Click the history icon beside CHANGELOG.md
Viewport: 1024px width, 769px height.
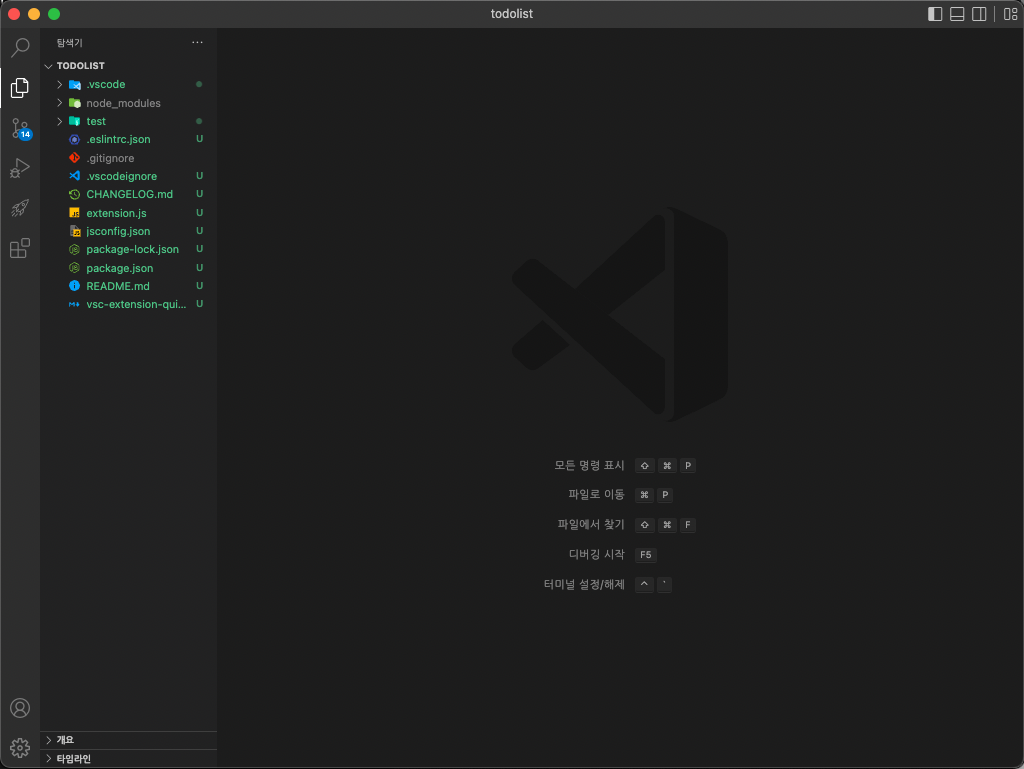point(74,195)
